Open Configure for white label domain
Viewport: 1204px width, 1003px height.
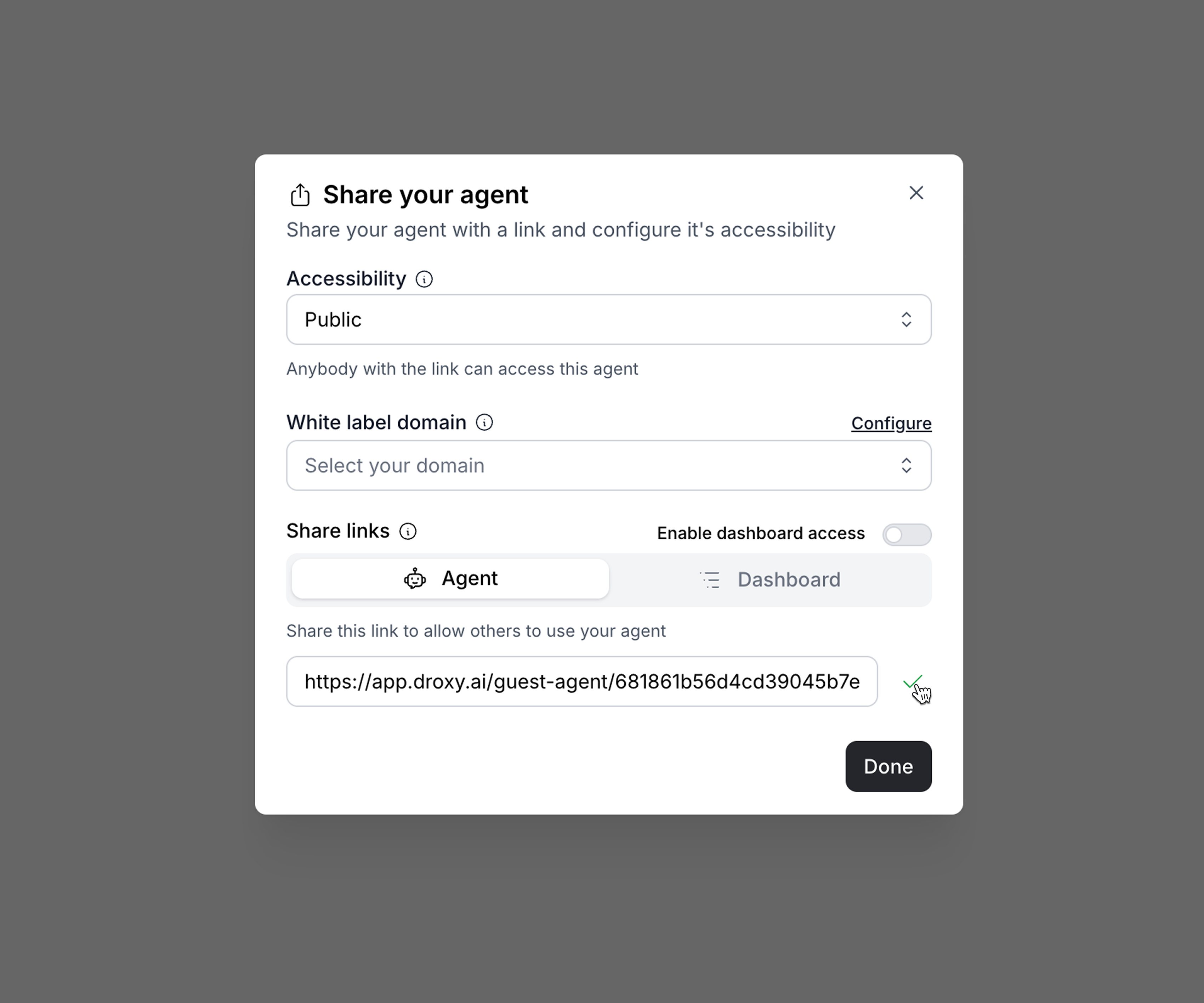pyautogui.click(x=891, y=423)
